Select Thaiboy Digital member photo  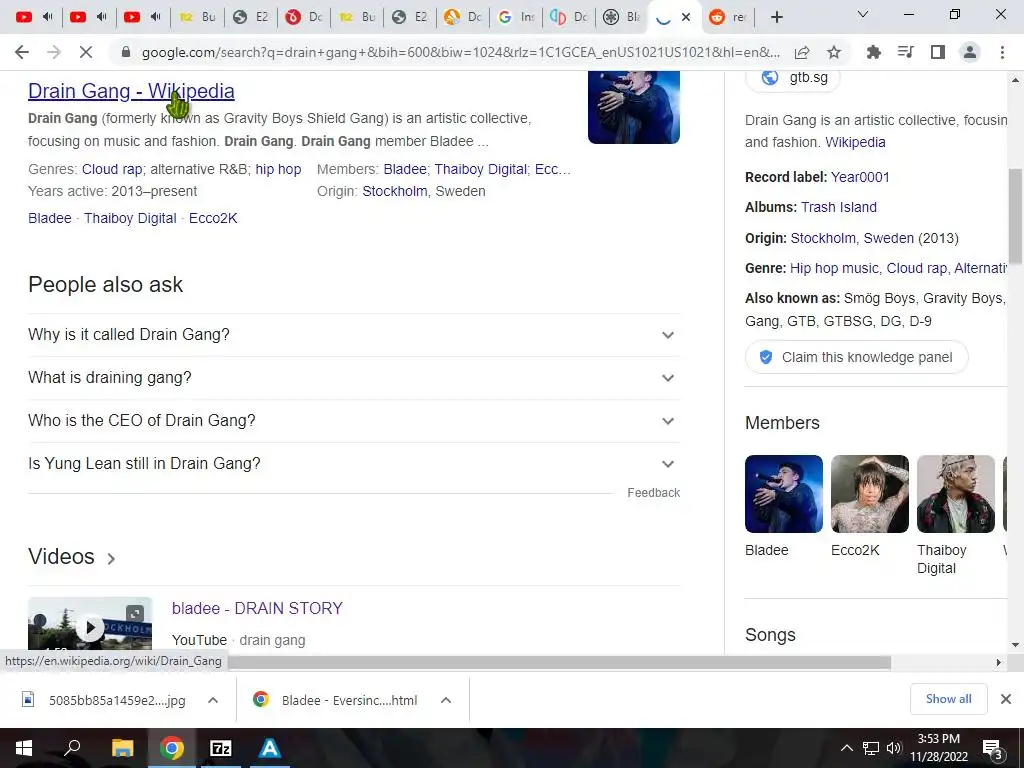(x=955, y=494)
